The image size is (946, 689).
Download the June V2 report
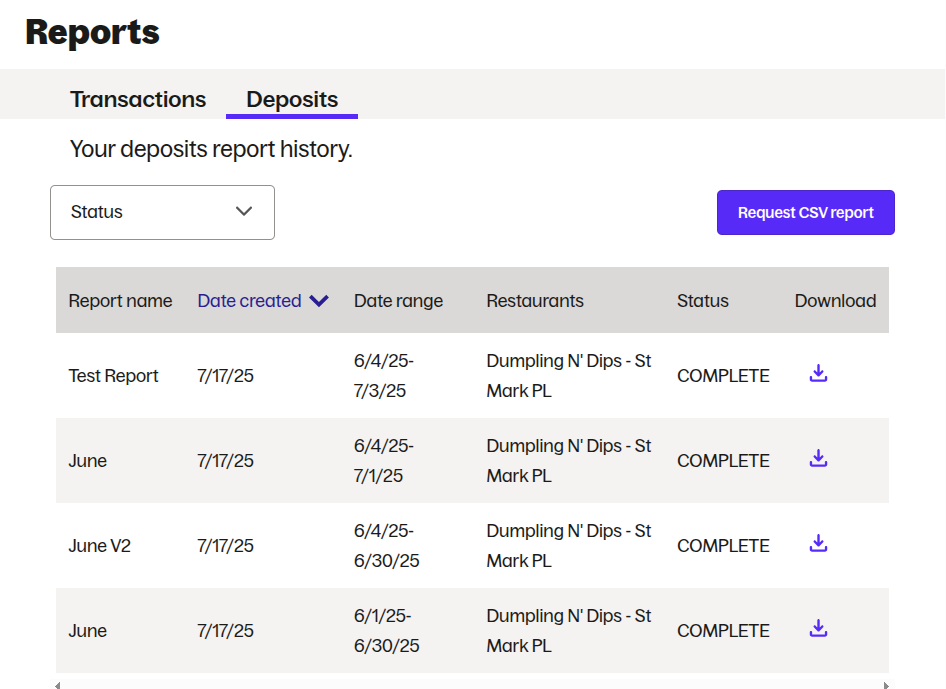point(818,544)
